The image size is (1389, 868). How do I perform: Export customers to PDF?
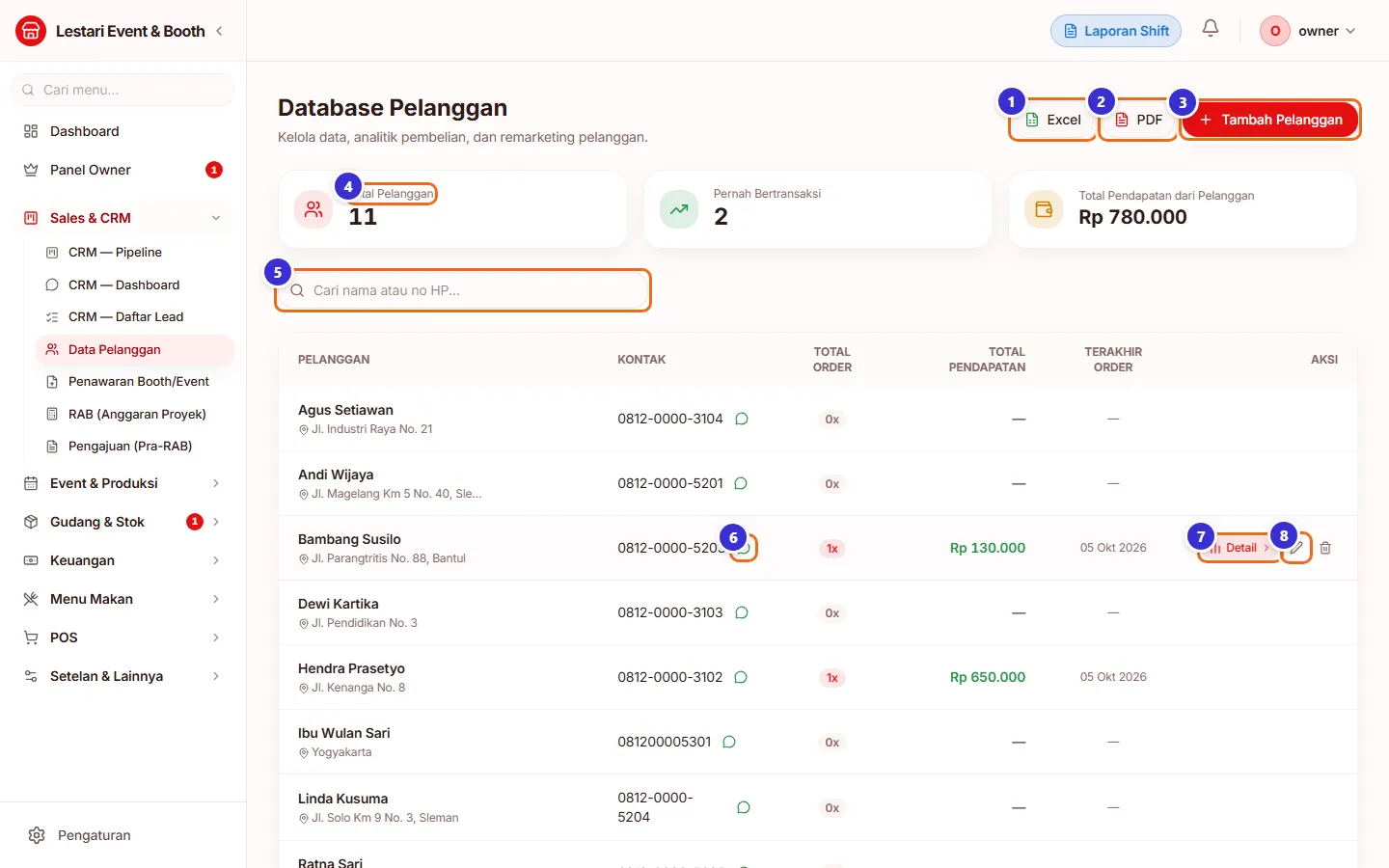click(1138, 120)
